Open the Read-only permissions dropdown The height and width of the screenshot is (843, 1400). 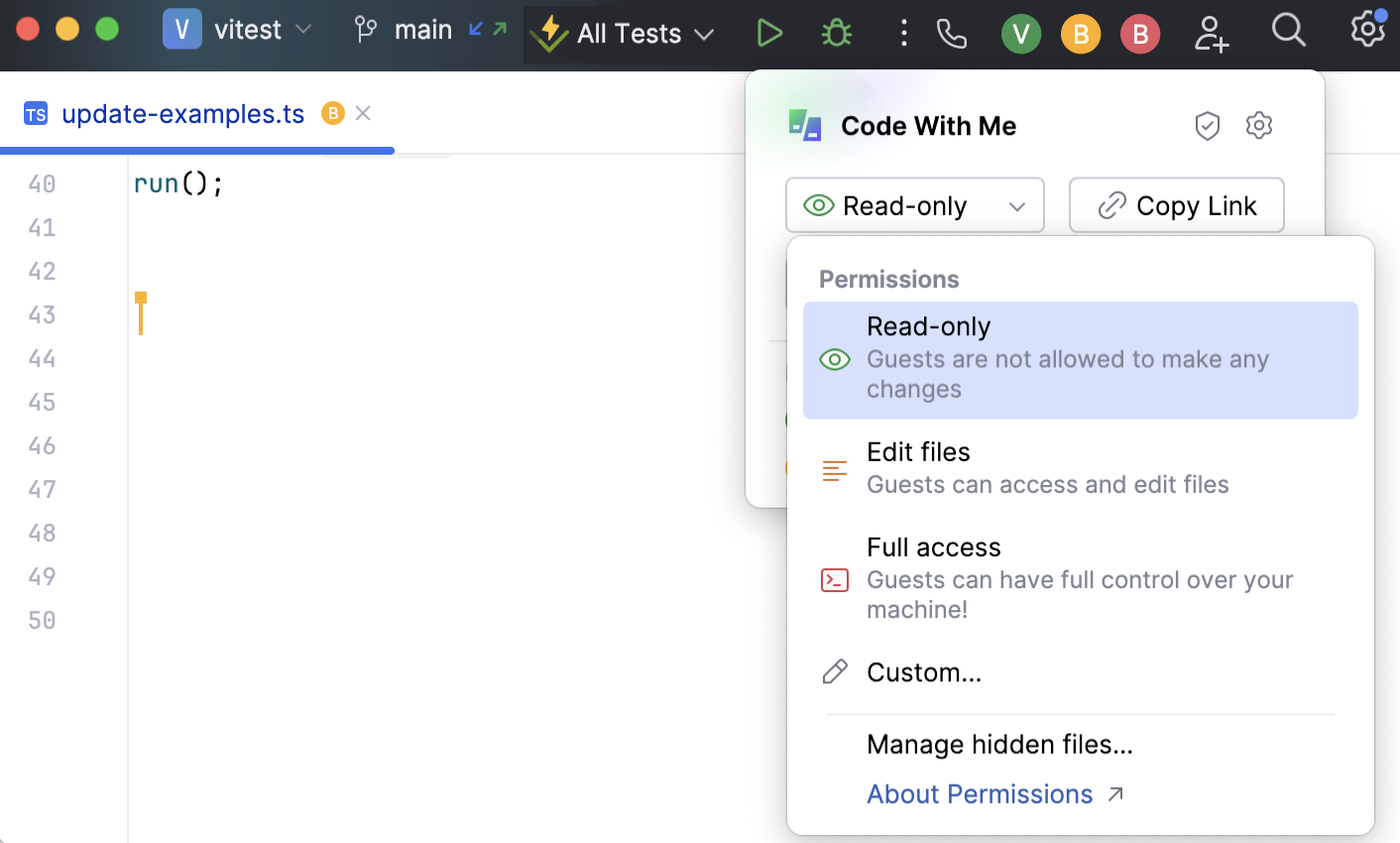[914, 205]
